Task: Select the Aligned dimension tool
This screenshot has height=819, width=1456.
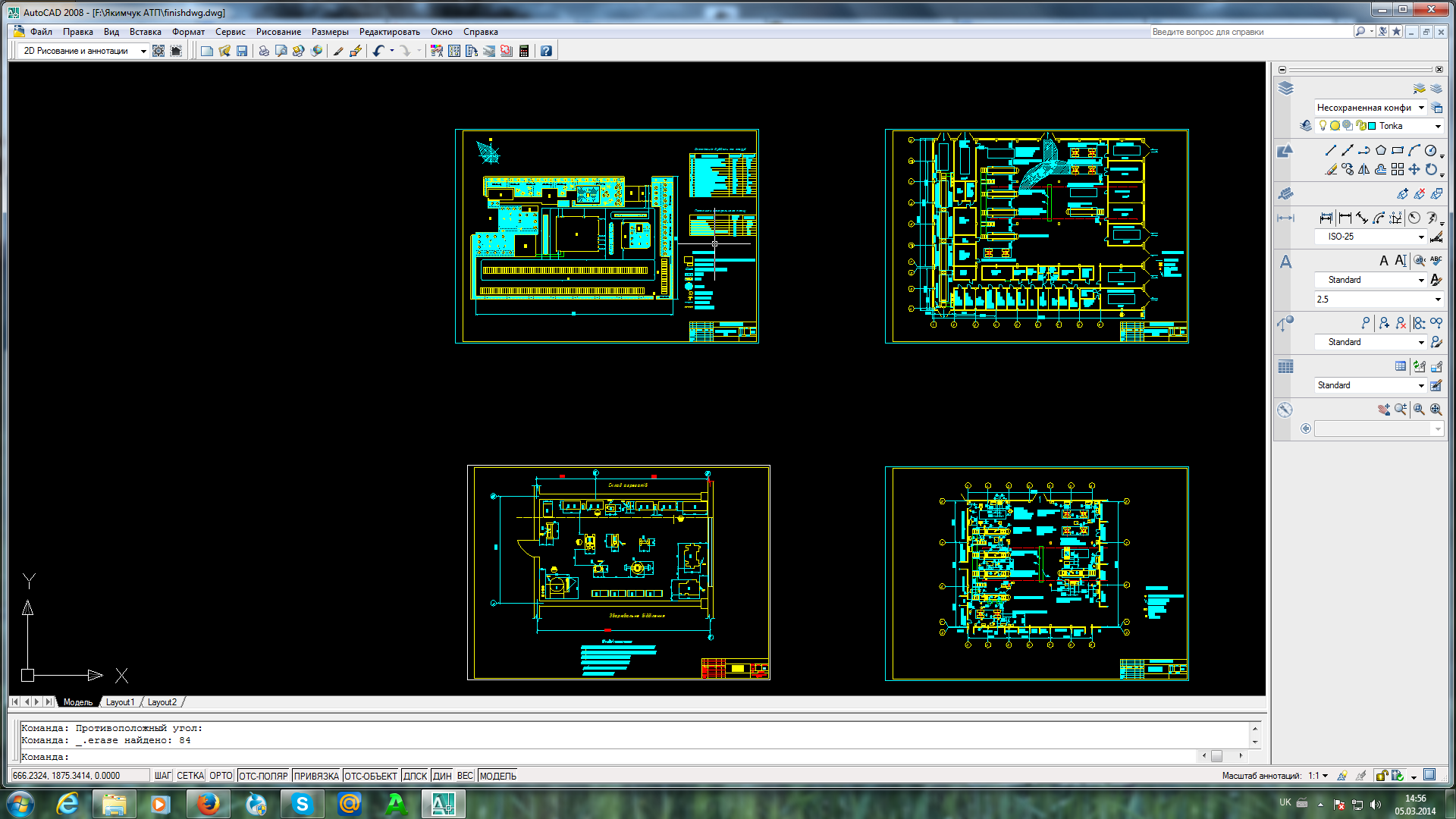Action: tap(1362, 218)
